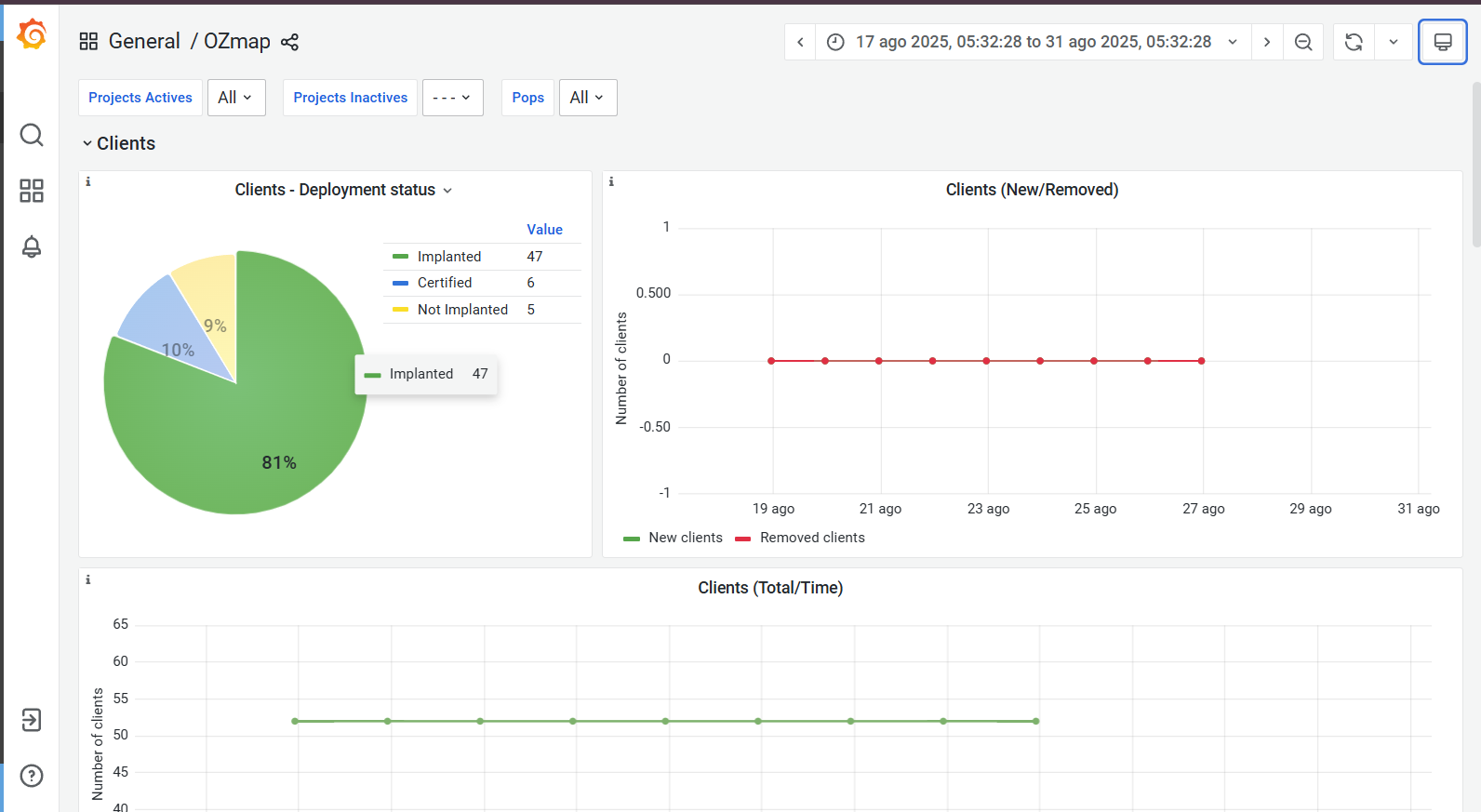Click the Clients (Total/Time) panel title

(770, 588)
